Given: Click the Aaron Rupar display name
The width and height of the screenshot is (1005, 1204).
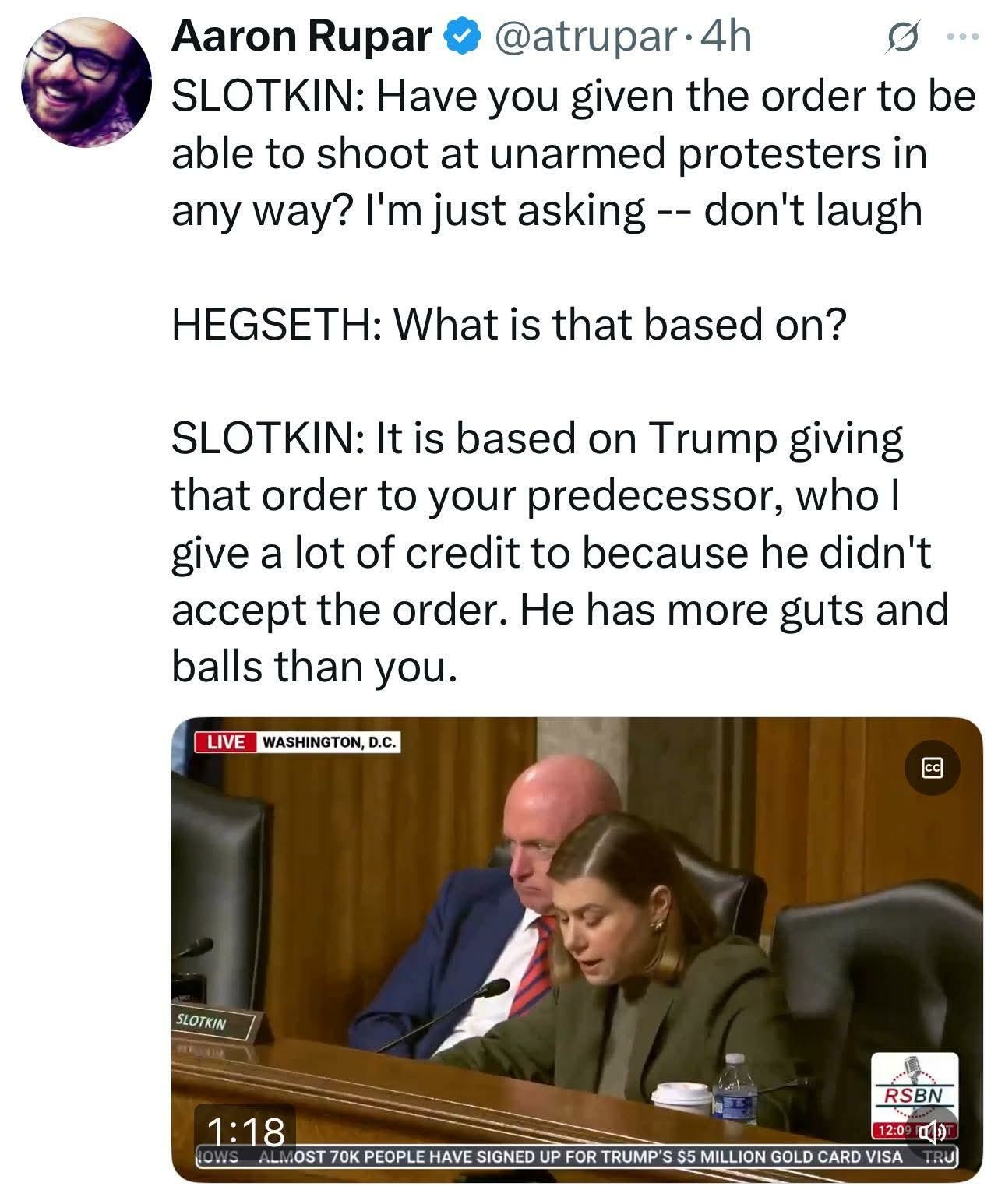Looking at the screenshot, I should (x=301, y=37).
